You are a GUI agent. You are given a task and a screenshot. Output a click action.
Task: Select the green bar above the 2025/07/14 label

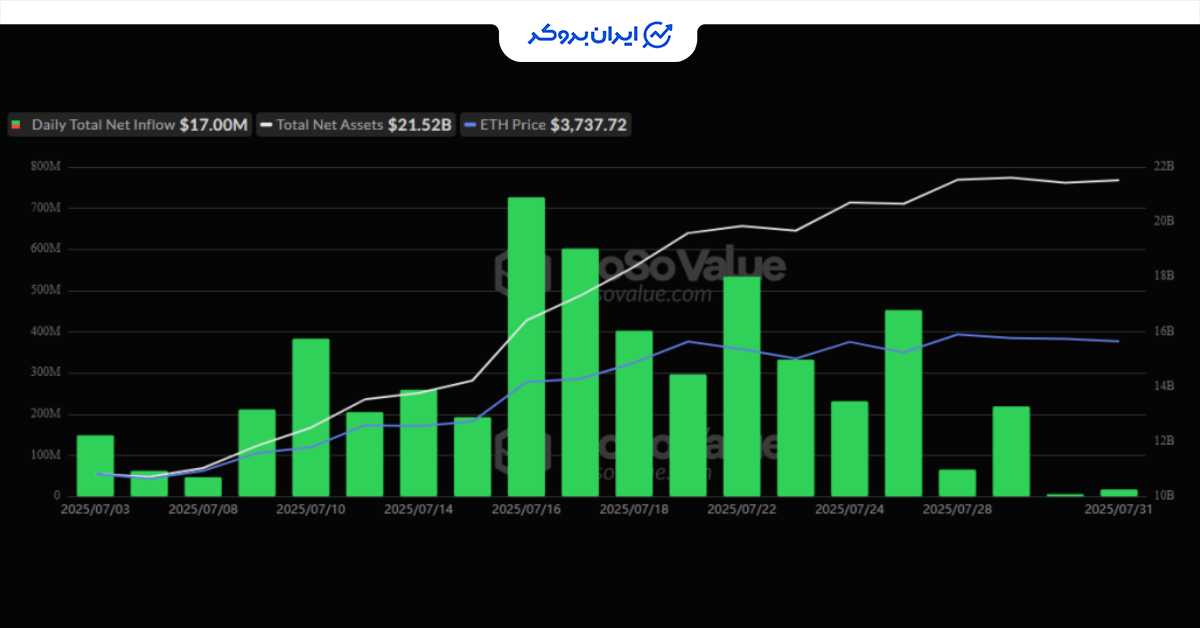[419, 443]
